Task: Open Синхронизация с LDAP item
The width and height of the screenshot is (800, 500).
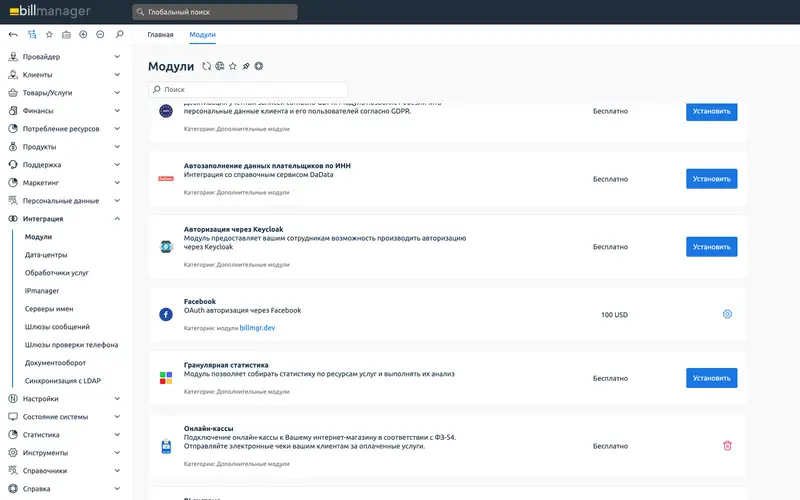Action: 63,381
